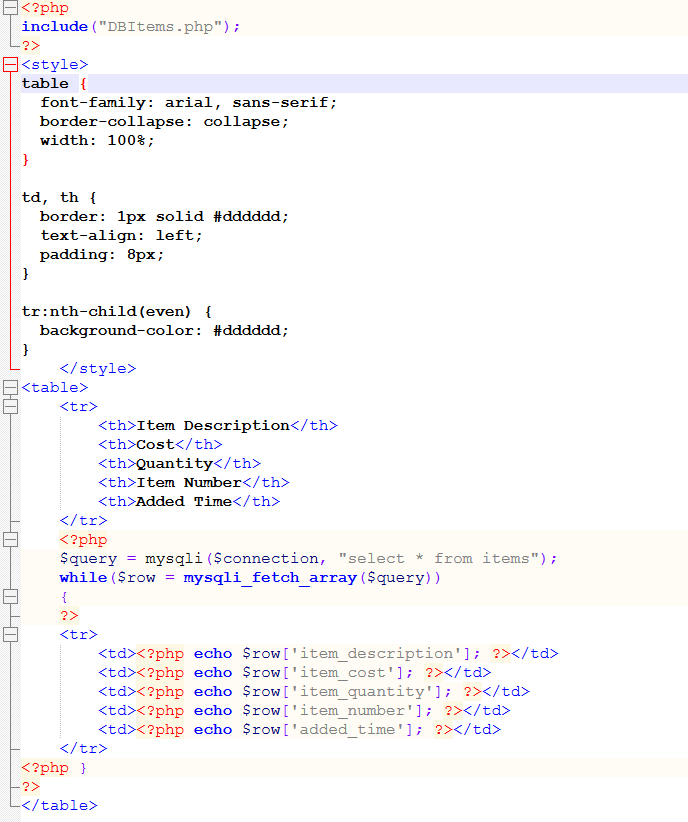
Task: Click the '<th>Item Number</th>' line
Action: 194,482
